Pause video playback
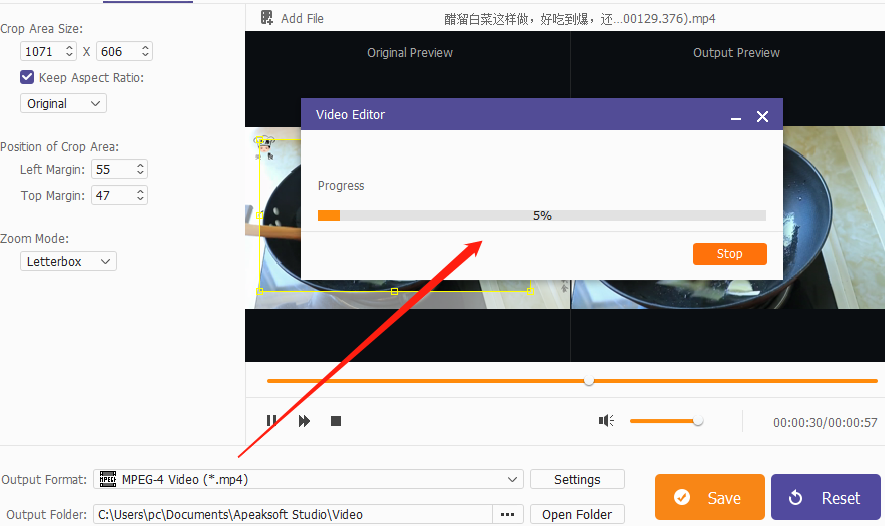 pos(271,421)
